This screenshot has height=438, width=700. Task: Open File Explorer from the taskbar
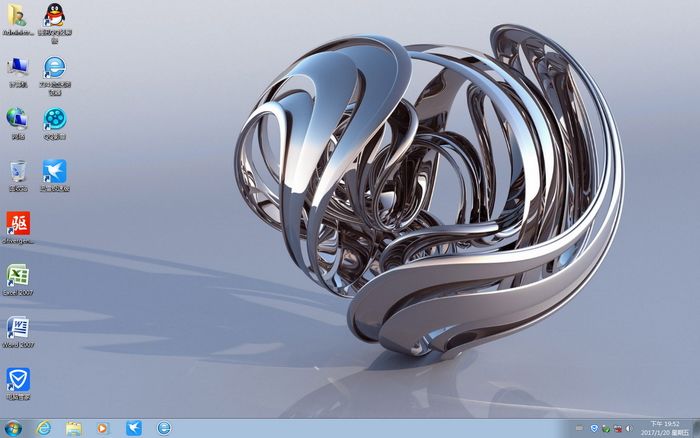(x=73, y=428)
